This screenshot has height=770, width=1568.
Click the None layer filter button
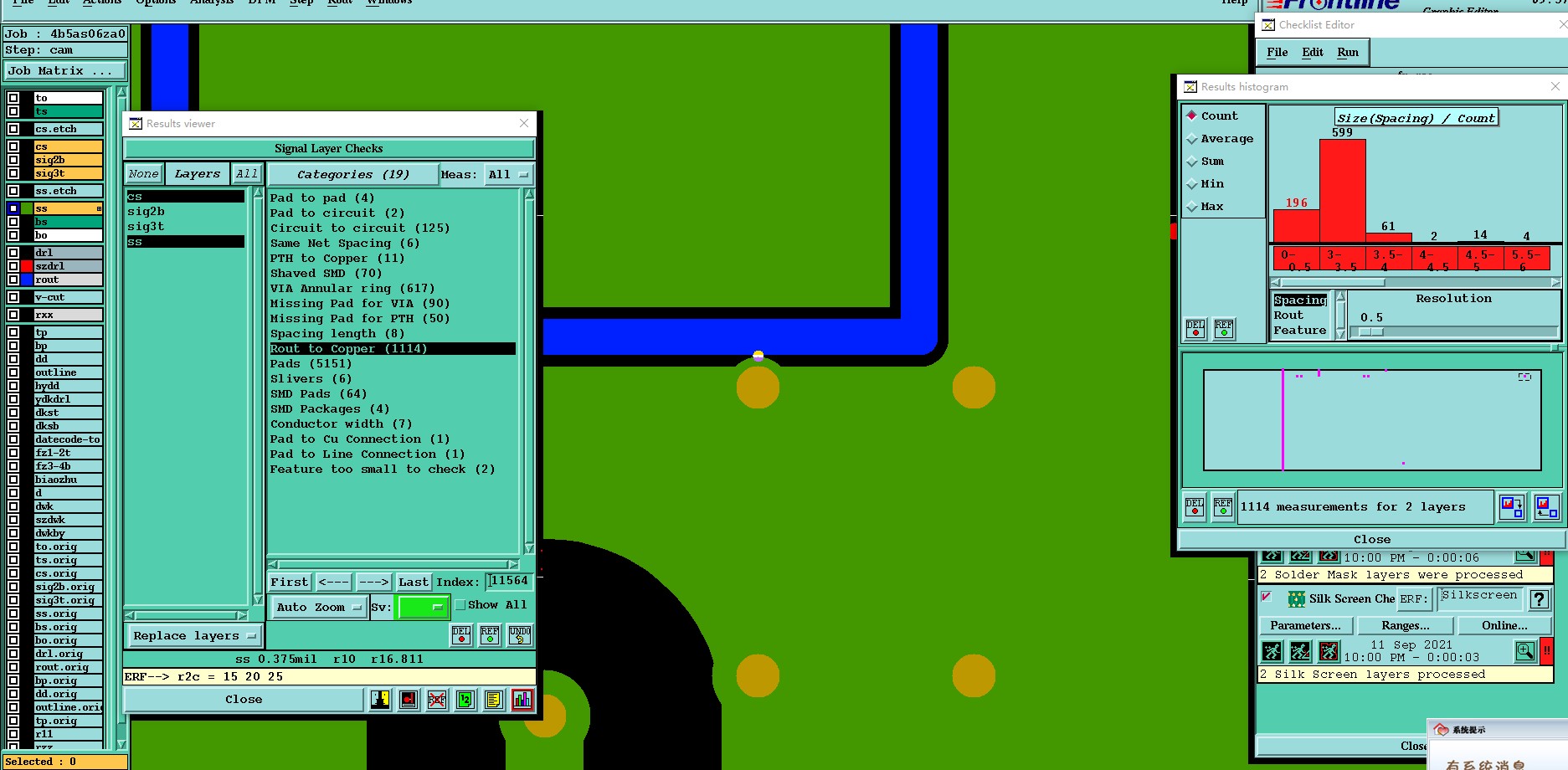[x=143, y=174]
